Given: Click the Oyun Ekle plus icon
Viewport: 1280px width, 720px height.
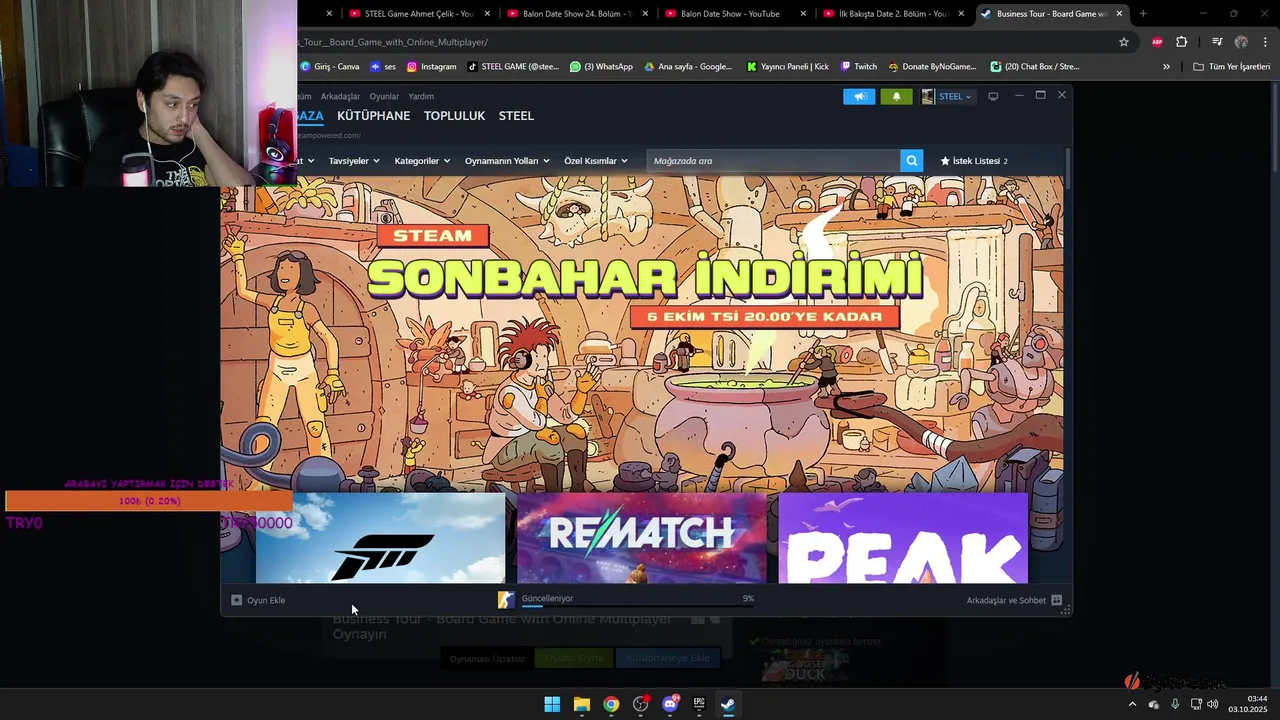Looking at the screenshot, I should (237, 600).
